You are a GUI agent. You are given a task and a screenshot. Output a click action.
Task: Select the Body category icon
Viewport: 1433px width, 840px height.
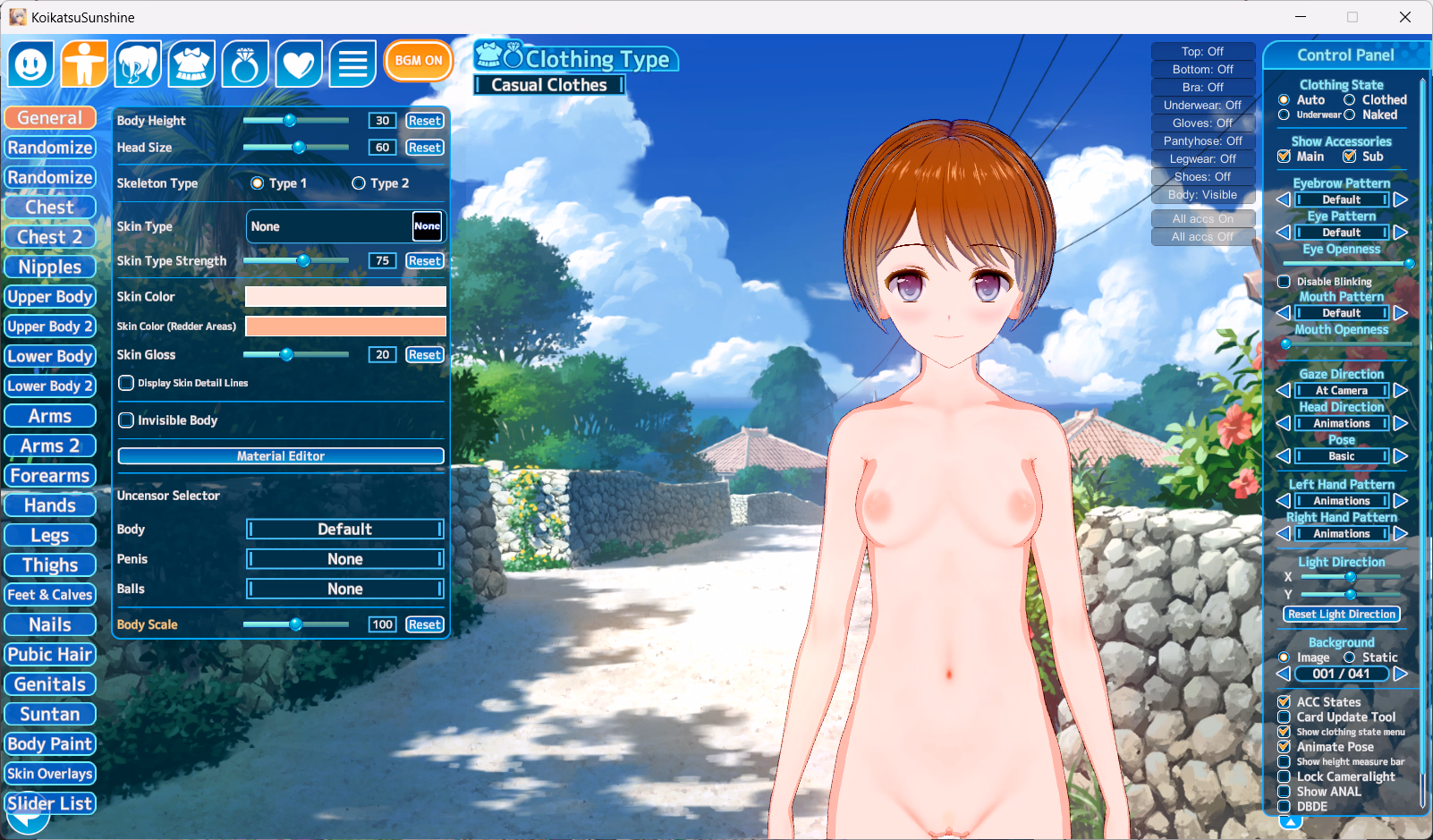tap(84, 64)
